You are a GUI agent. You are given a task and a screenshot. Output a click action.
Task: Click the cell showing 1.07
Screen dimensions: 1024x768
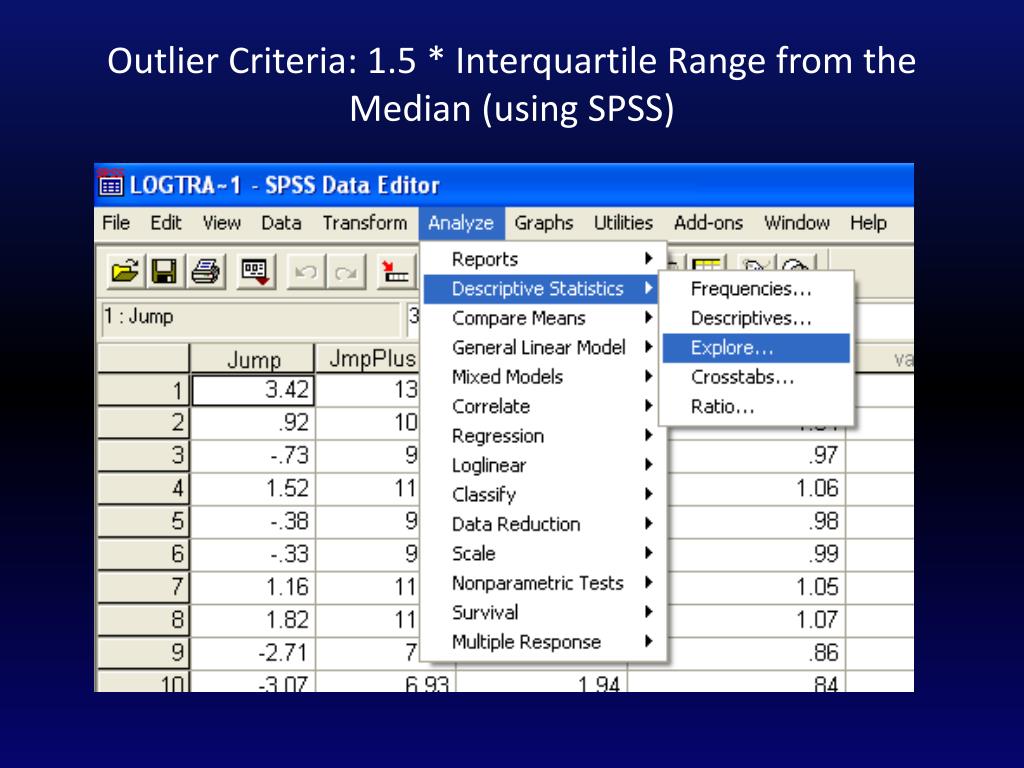(x=756, y=620)
